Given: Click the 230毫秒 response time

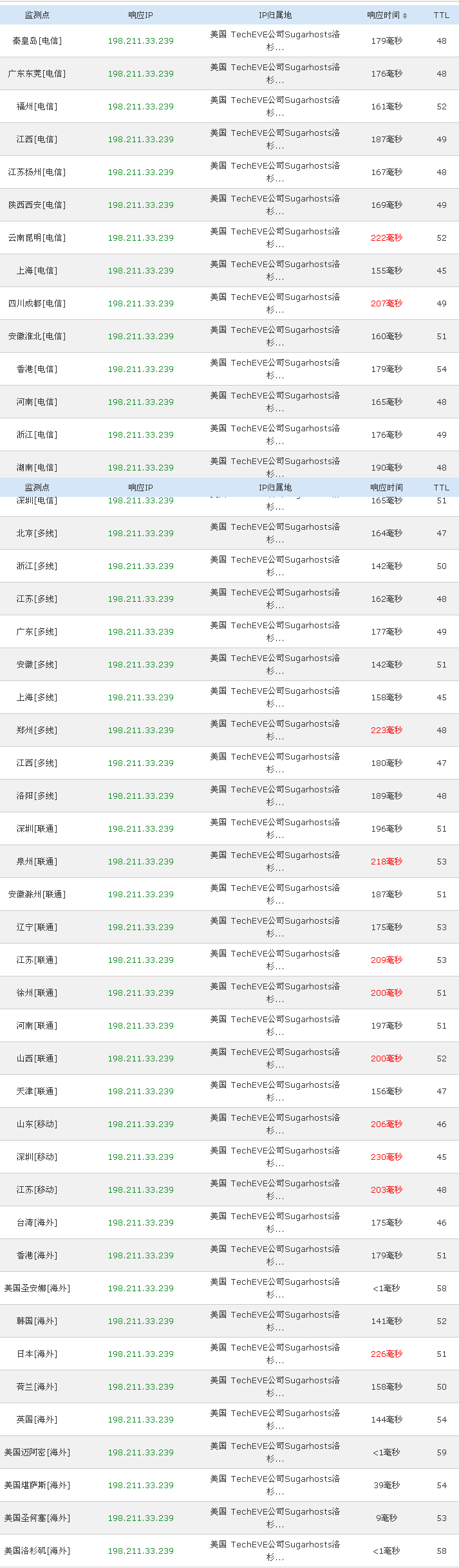Looking at the screenshot, I should click(386, 1157).
